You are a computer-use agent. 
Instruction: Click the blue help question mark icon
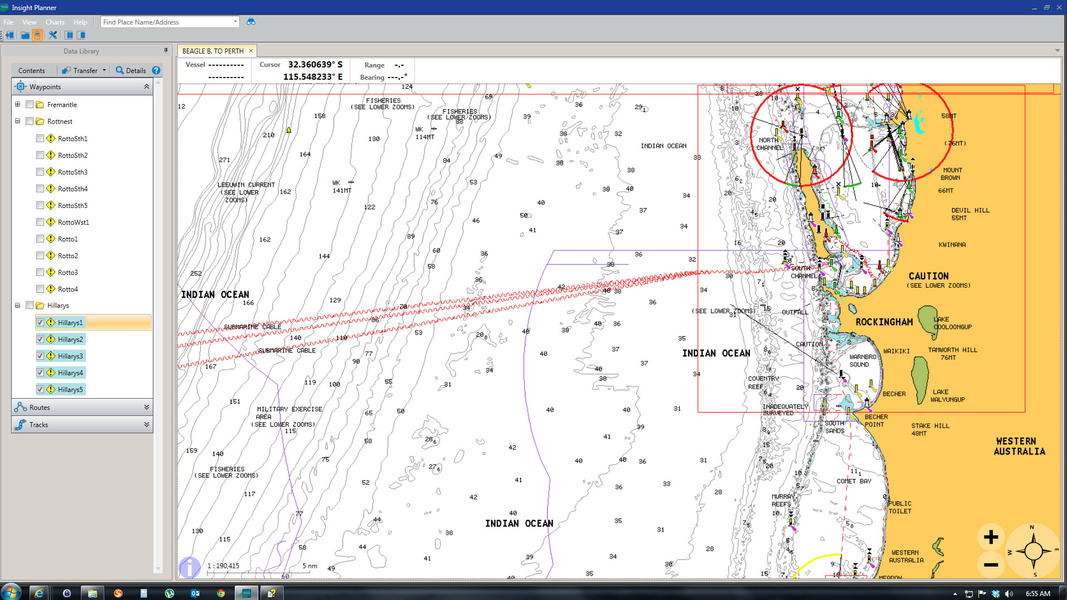(156, 71)
